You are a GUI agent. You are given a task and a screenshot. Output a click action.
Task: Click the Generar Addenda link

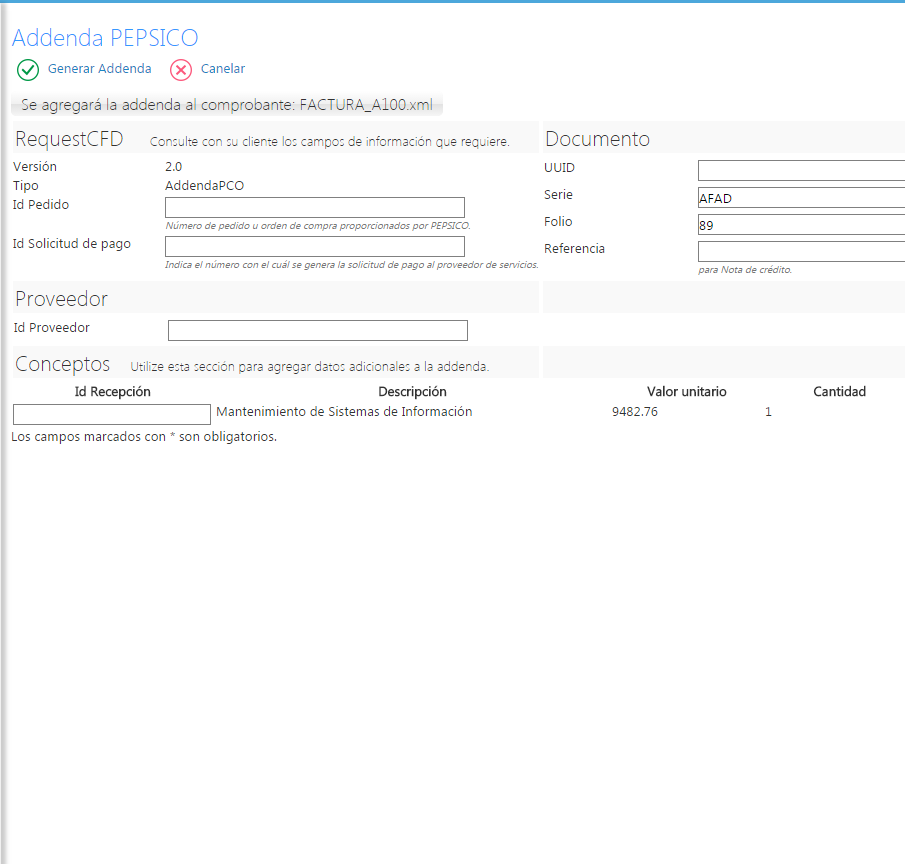[x=99, y=69]
